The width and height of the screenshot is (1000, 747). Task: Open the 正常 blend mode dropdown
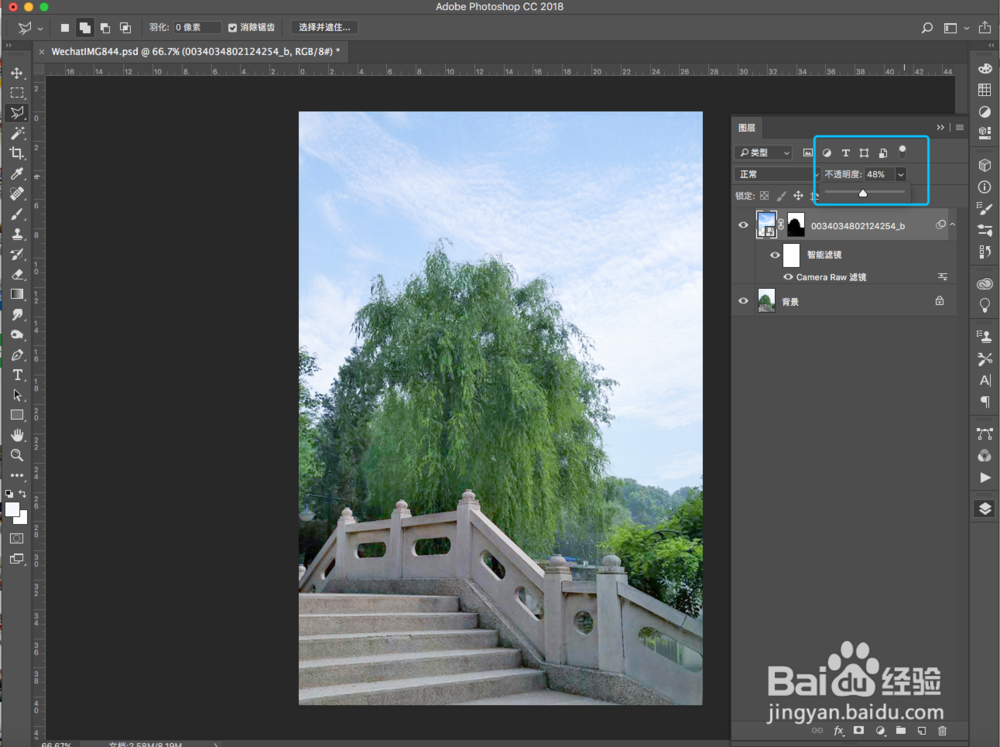775,174
